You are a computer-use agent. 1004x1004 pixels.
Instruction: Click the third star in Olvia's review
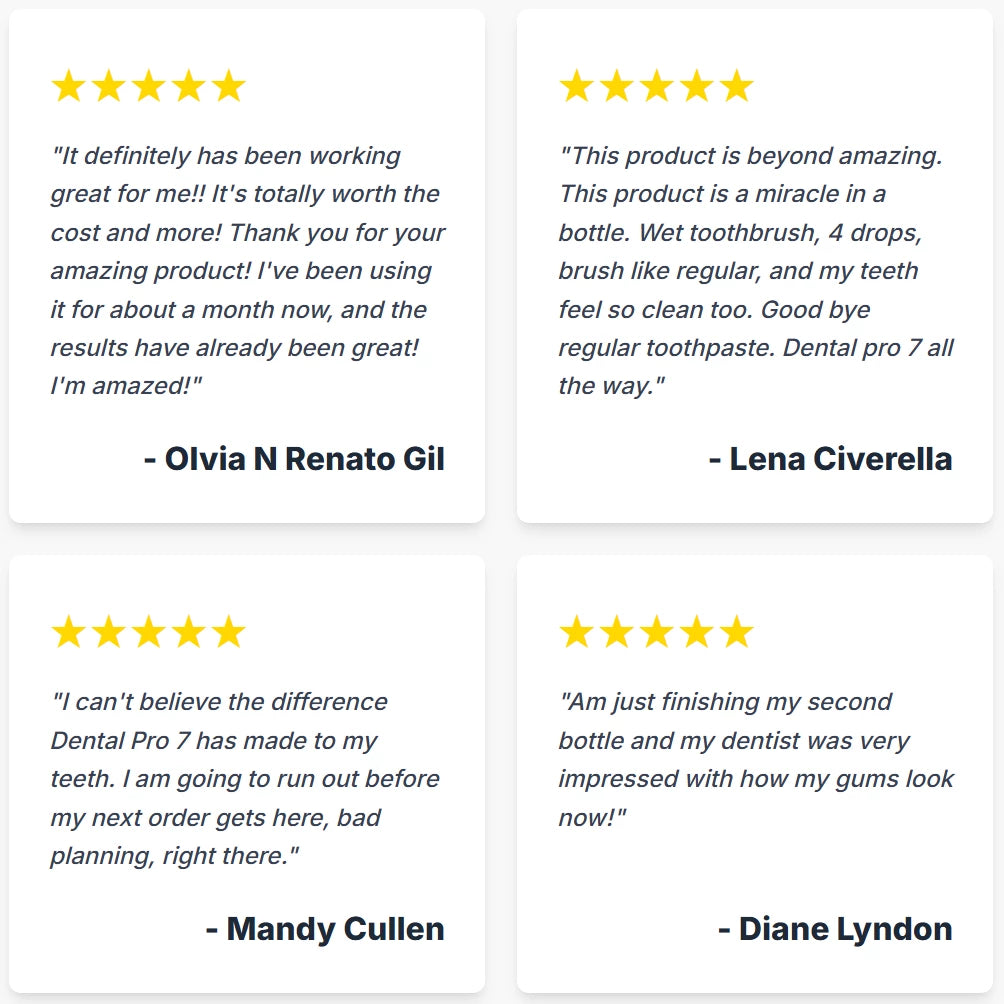point(148,87)
